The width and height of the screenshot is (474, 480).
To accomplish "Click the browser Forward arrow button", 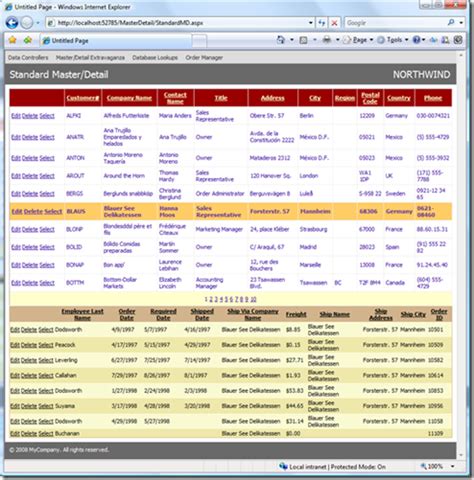I will 27,23.
